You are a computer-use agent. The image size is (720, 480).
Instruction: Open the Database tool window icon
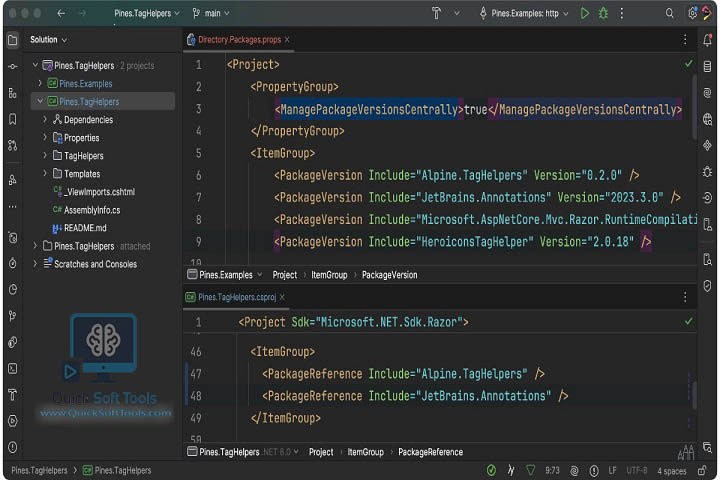click(707, 67)
